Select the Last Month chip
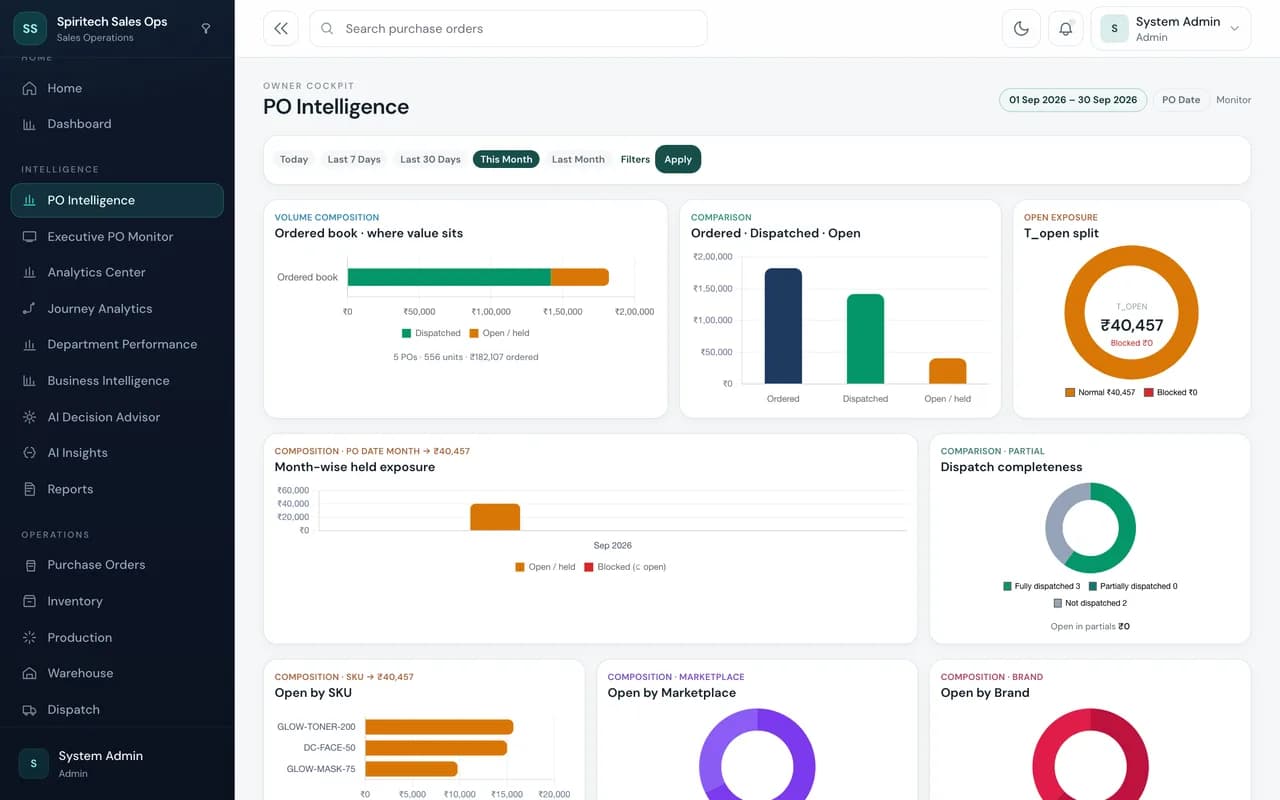 pos(578,159)
